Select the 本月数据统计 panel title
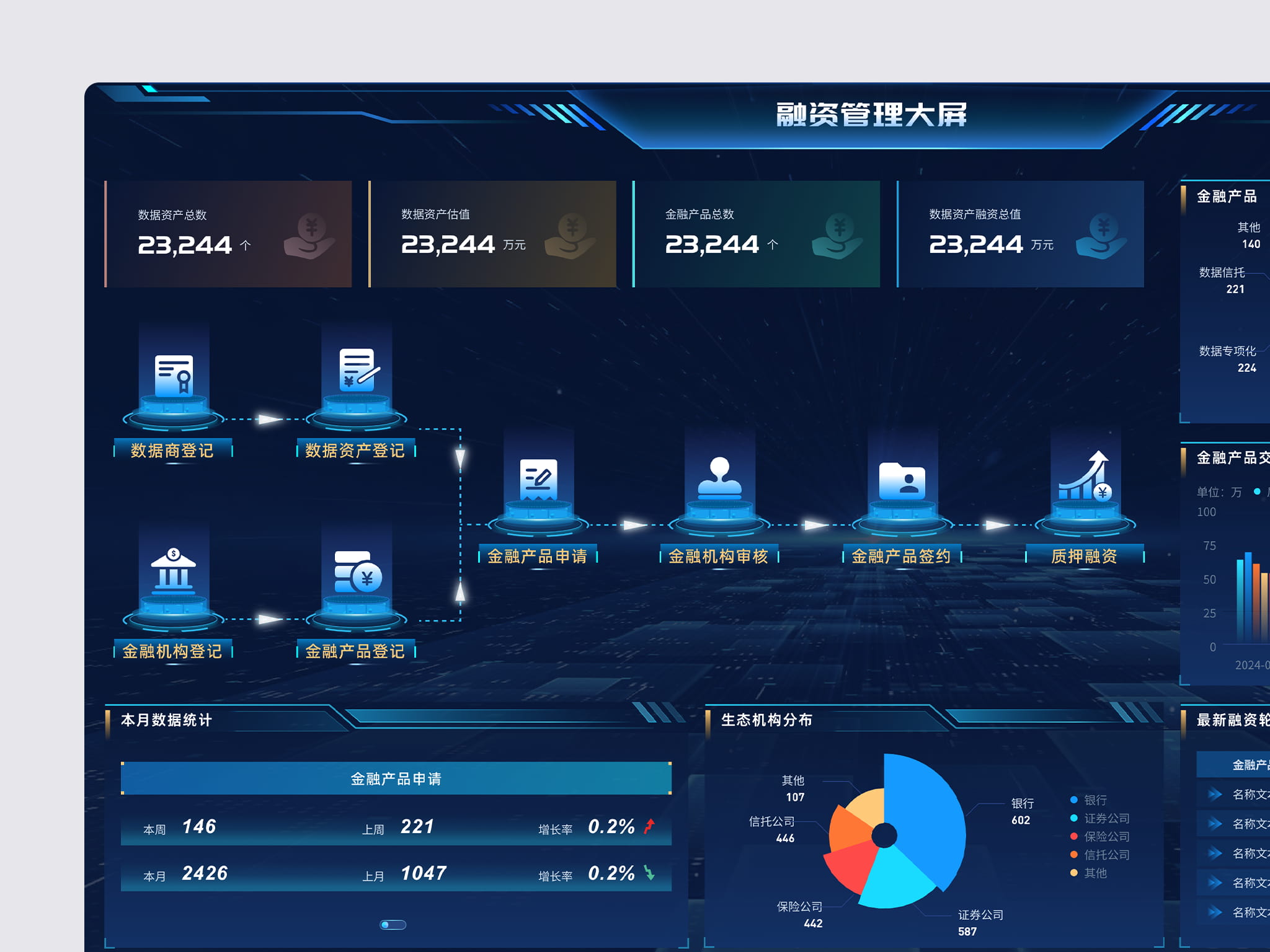The height and width of the screenshot is (952, 1270). 166,720
